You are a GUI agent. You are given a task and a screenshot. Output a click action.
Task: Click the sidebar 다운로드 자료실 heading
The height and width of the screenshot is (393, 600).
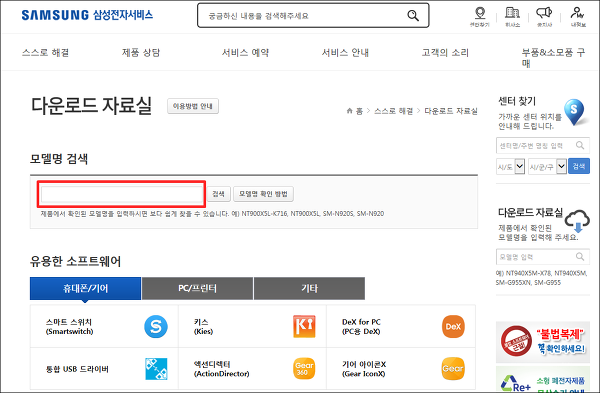tap(530, 212)
